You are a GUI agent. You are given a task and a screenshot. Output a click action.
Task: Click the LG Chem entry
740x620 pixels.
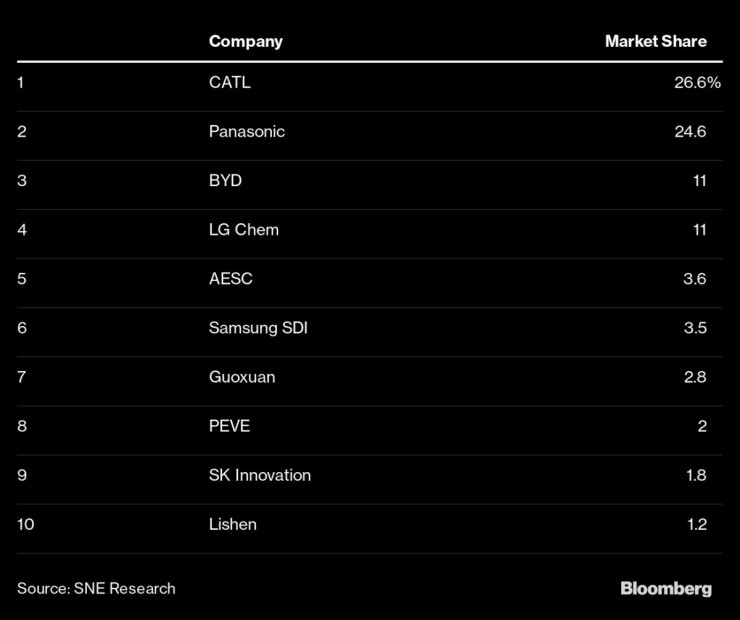pyautogui.click(x=243, y=230)
